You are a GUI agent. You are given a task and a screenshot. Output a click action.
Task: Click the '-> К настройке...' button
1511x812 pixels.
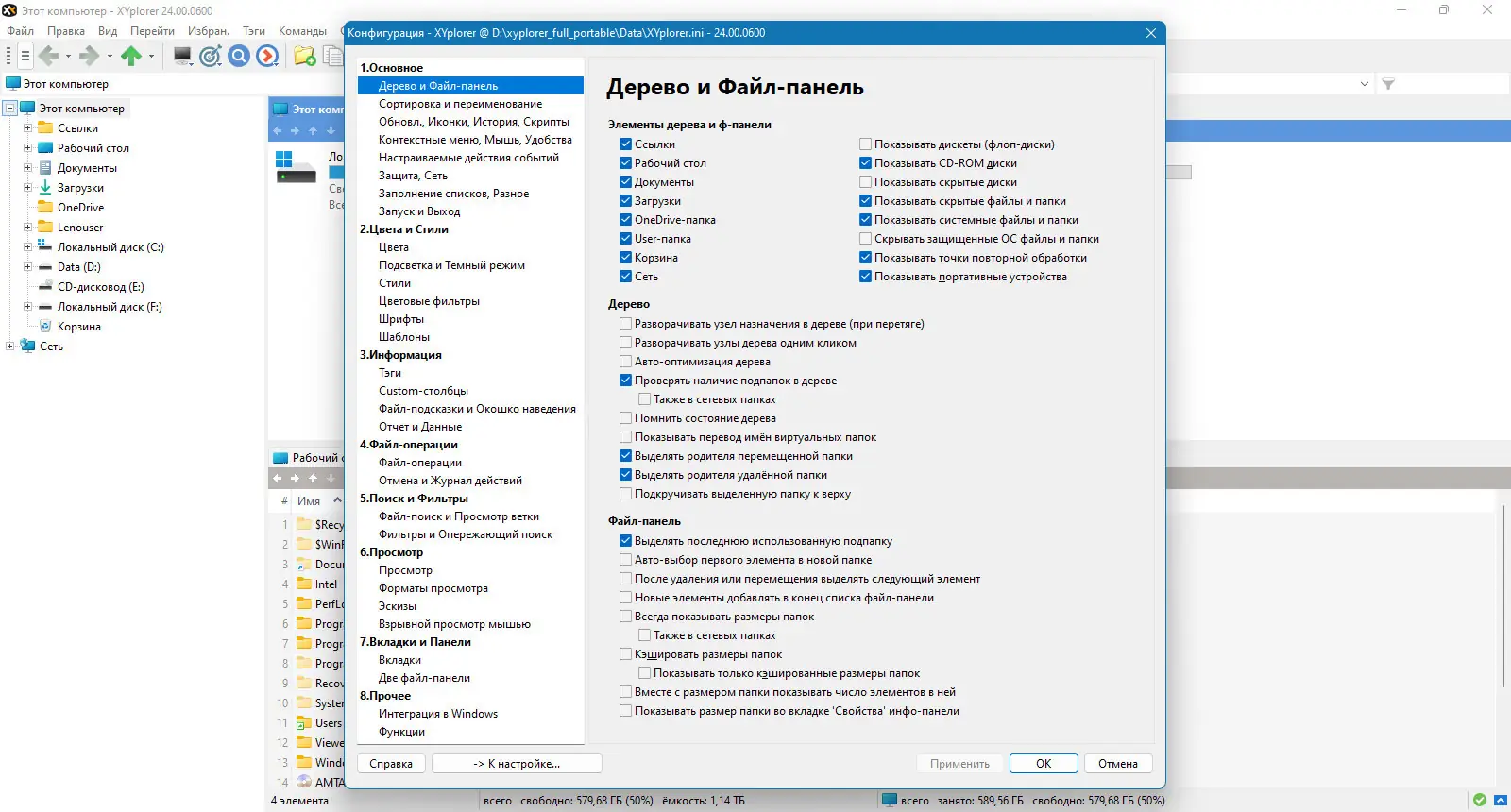pos(517,764)
